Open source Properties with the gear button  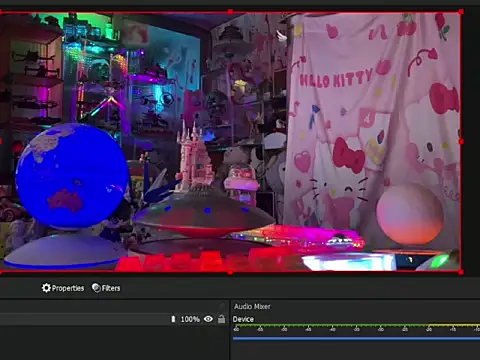coord(63,288)
